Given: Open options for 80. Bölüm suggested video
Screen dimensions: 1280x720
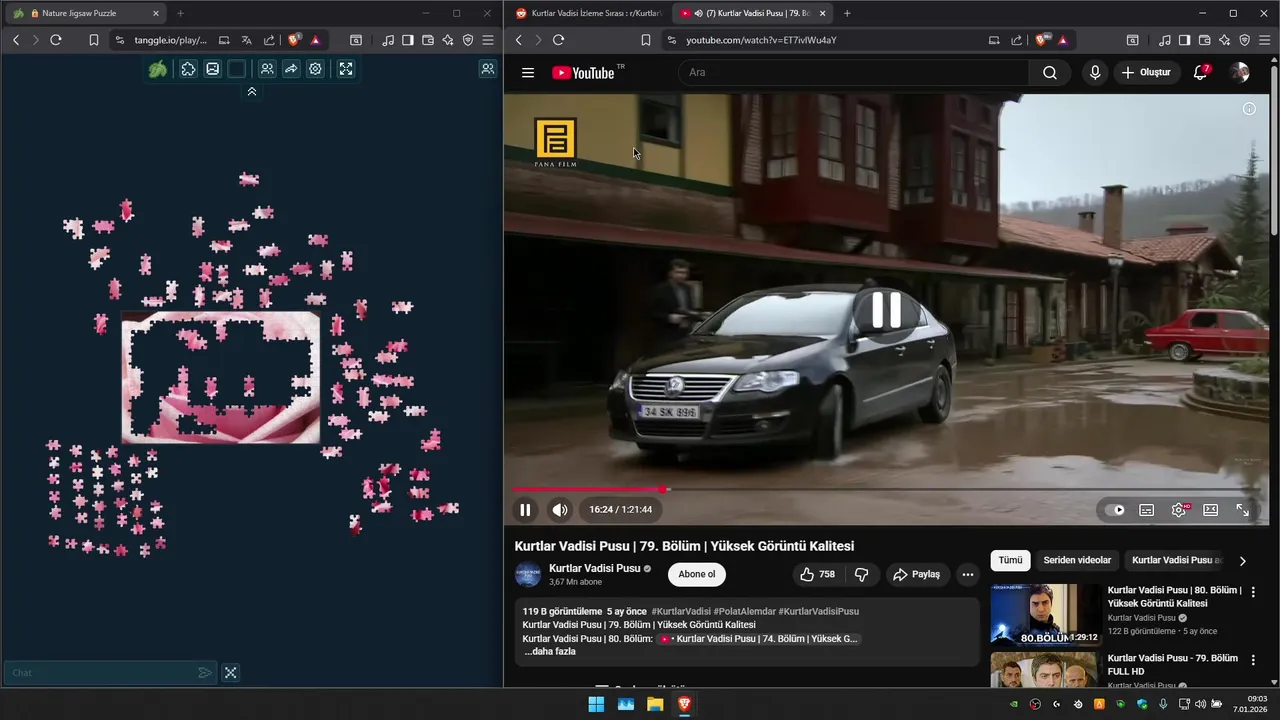Looking at the screenshot, I should pos(1253,592).
